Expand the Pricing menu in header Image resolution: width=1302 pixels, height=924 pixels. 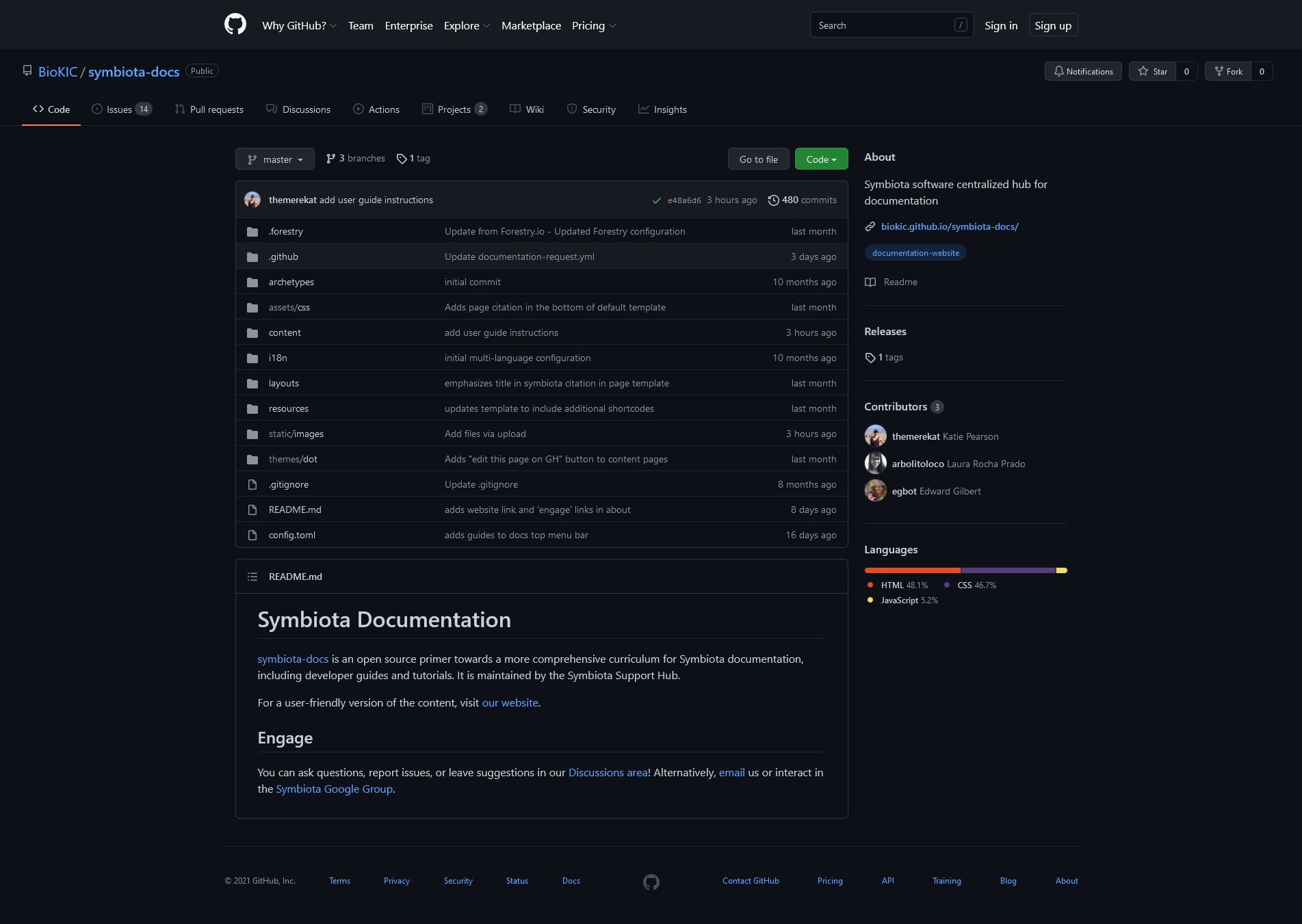[x=593, y=25]
